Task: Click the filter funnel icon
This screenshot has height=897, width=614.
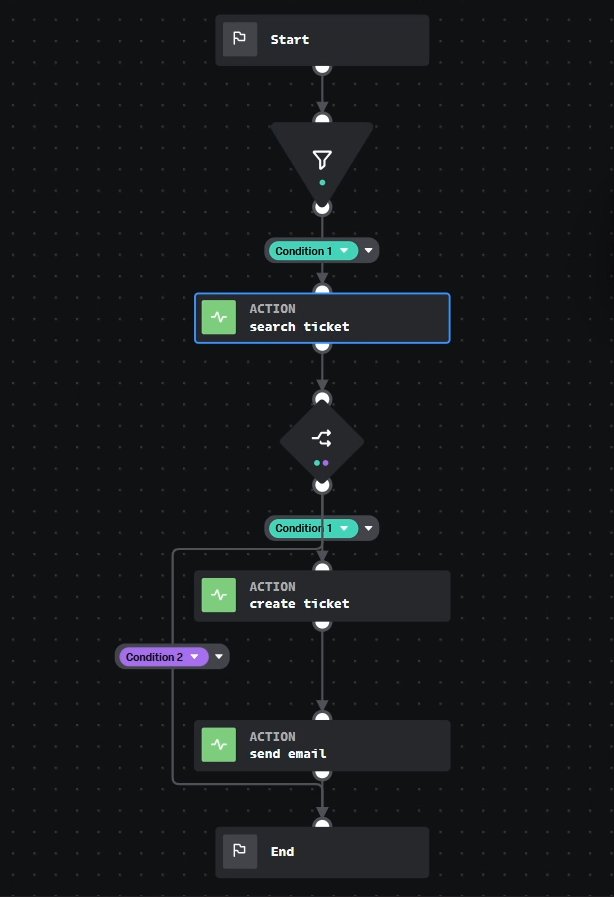Action: pyautogui.click(x=322, y=160)
